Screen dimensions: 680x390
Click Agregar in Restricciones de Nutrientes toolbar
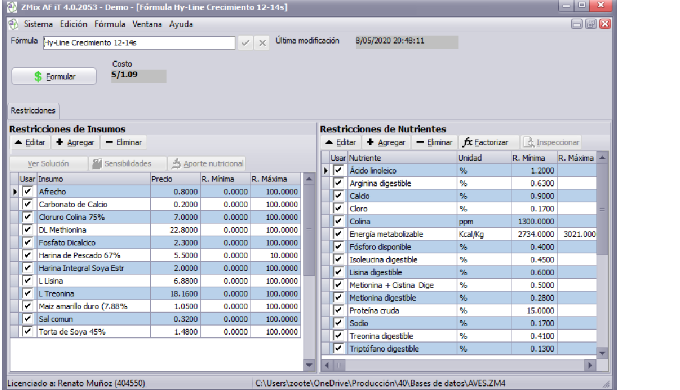[x=386, y=142]
